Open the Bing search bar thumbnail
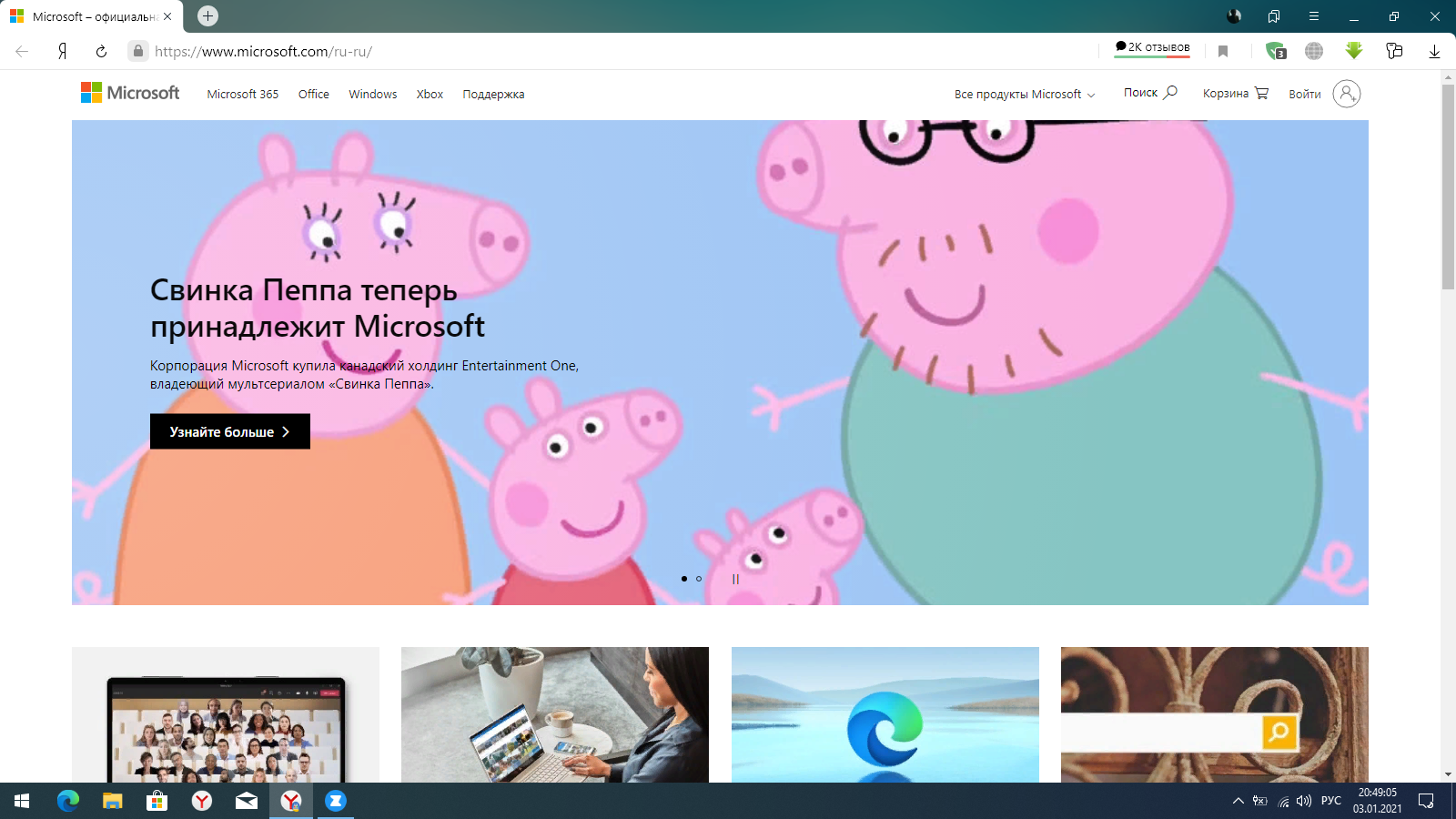 tap(1215, 714)
